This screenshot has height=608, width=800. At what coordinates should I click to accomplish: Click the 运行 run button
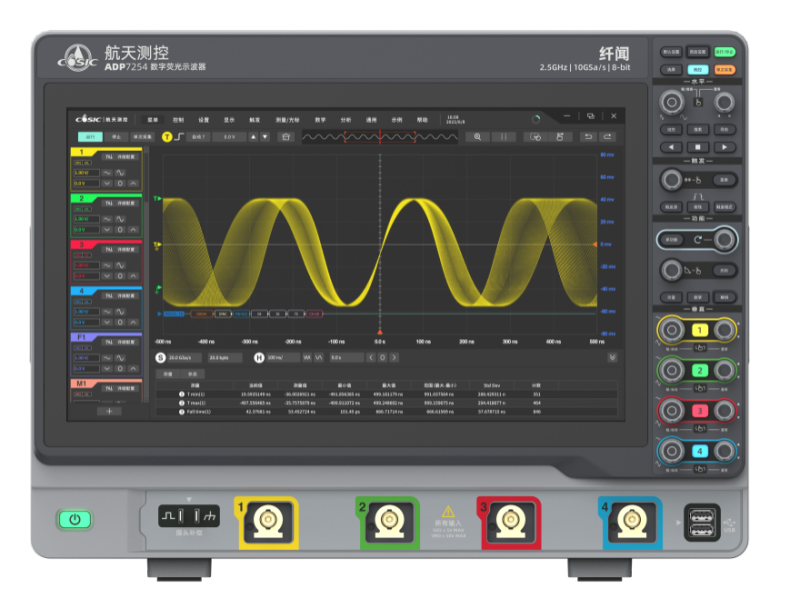click(90, 137)
